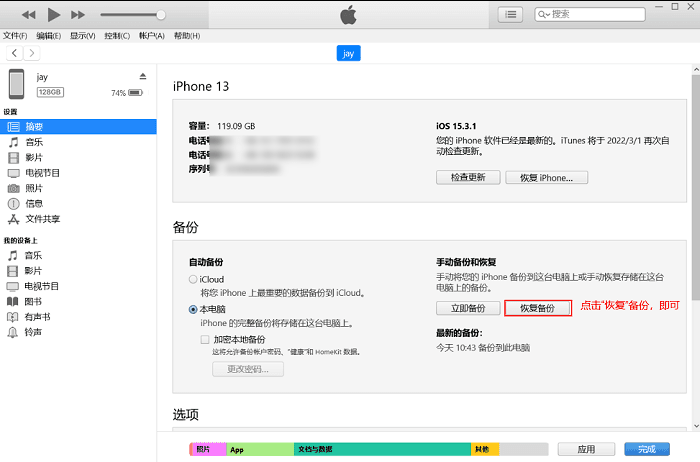Enable the 加密本地备份 checkbox

pos(205,340)
